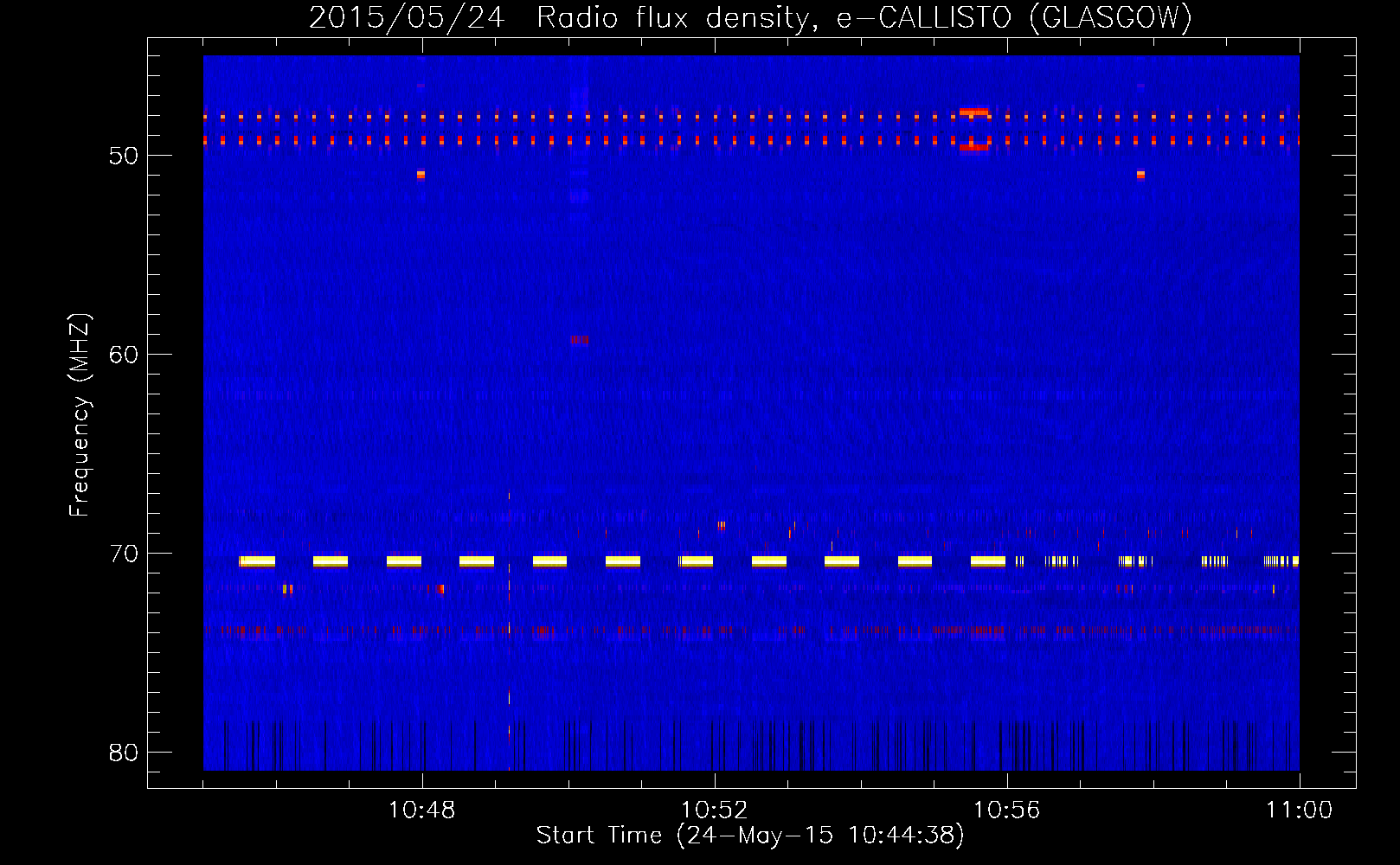Click the small red burst near 59 MHz
This screenshot has width=1400, height=865.
(580, 340)
